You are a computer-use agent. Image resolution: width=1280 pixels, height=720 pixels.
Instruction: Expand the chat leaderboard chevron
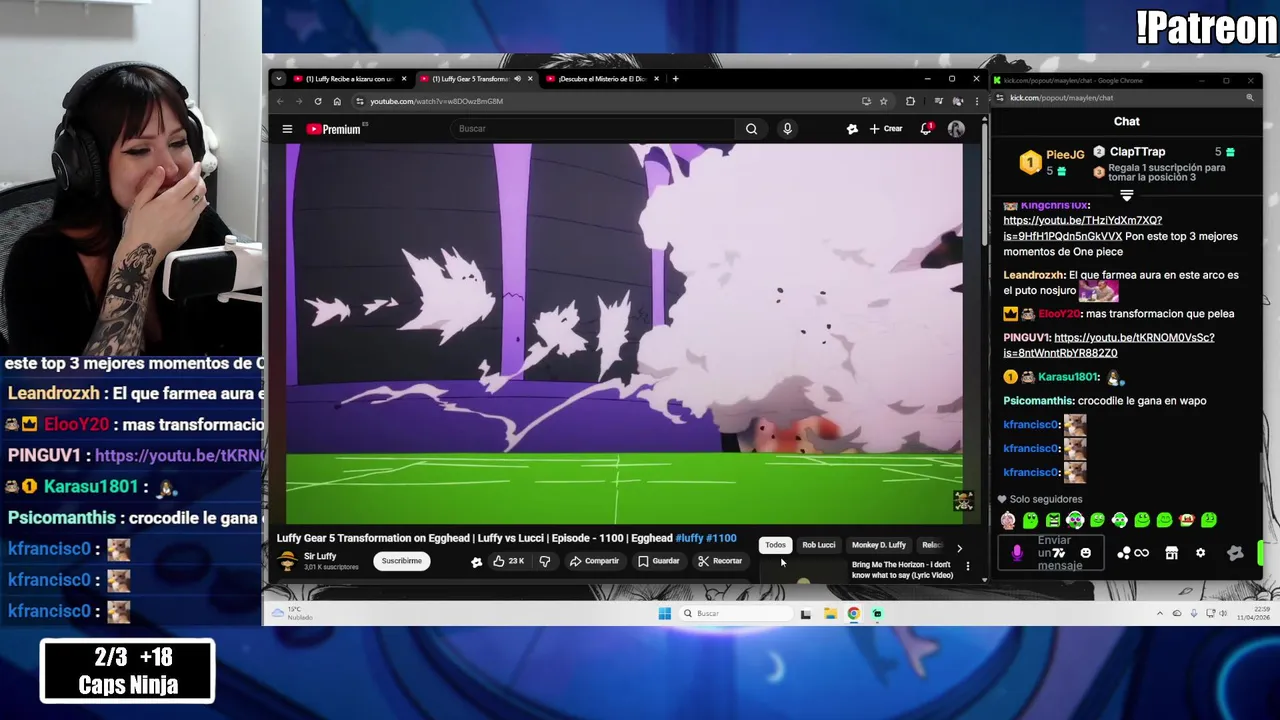click(1127, 196)
